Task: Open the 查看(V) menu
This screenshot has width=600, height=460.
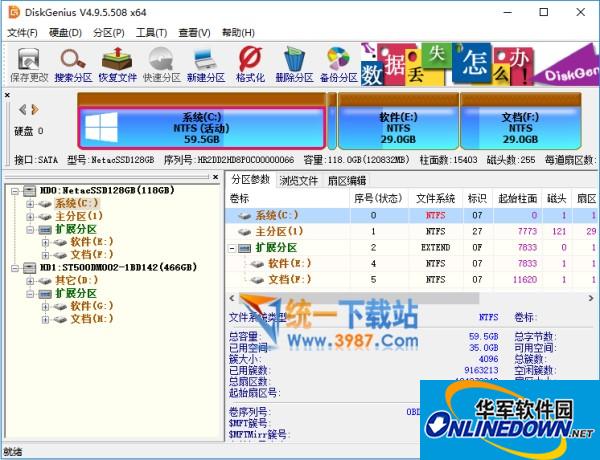Action: [x=194, y=33]
